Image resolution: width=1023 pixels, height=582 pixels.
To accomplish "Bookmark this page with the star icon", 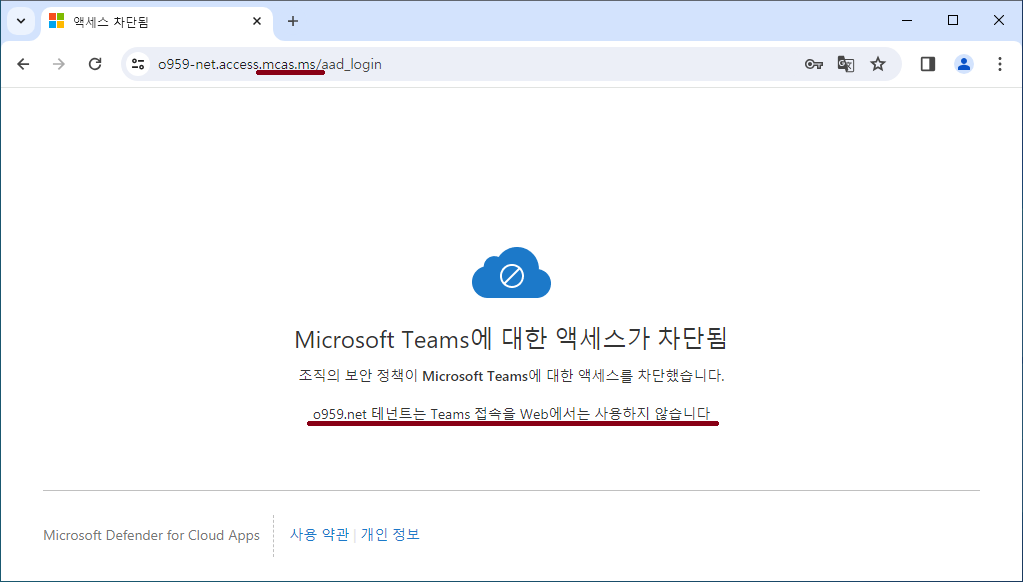I will click(x=878, y=64).
